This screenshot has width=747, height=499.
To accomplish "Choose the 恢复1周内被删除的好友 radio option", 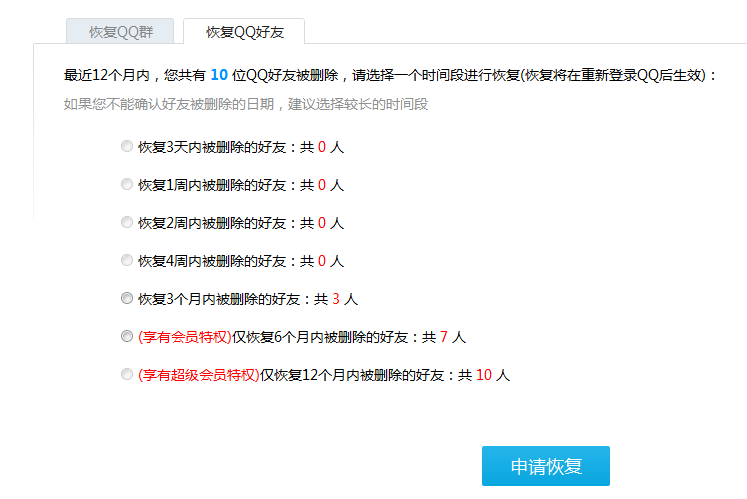I will tap(127, 184).
